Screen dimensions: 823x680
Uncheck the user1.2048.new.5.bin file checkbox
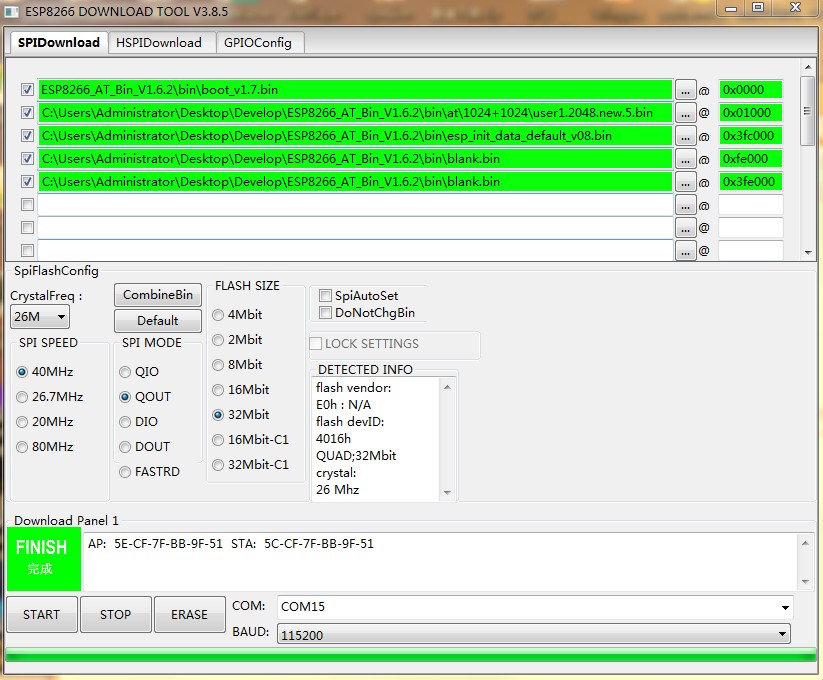point(27,112)
